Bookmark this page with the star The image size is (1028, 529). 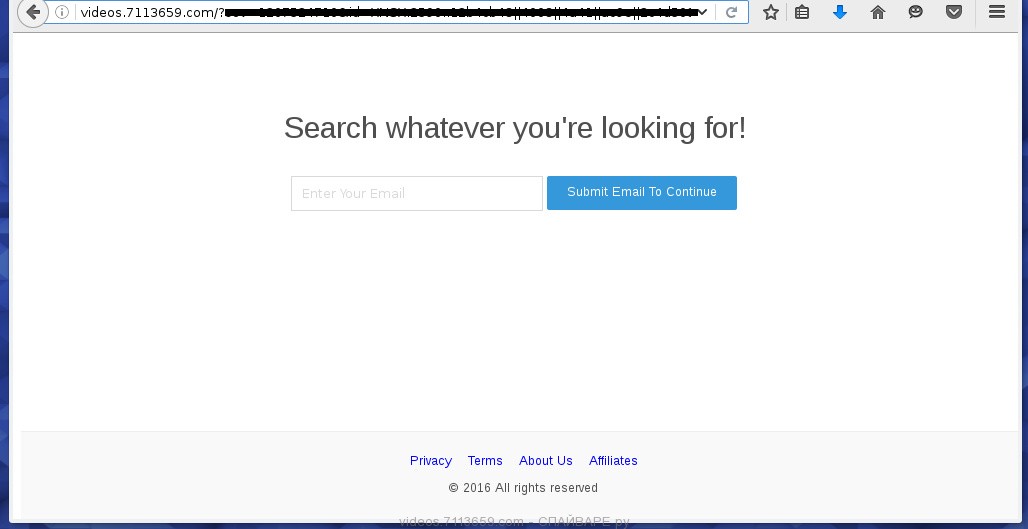(770, 13)
